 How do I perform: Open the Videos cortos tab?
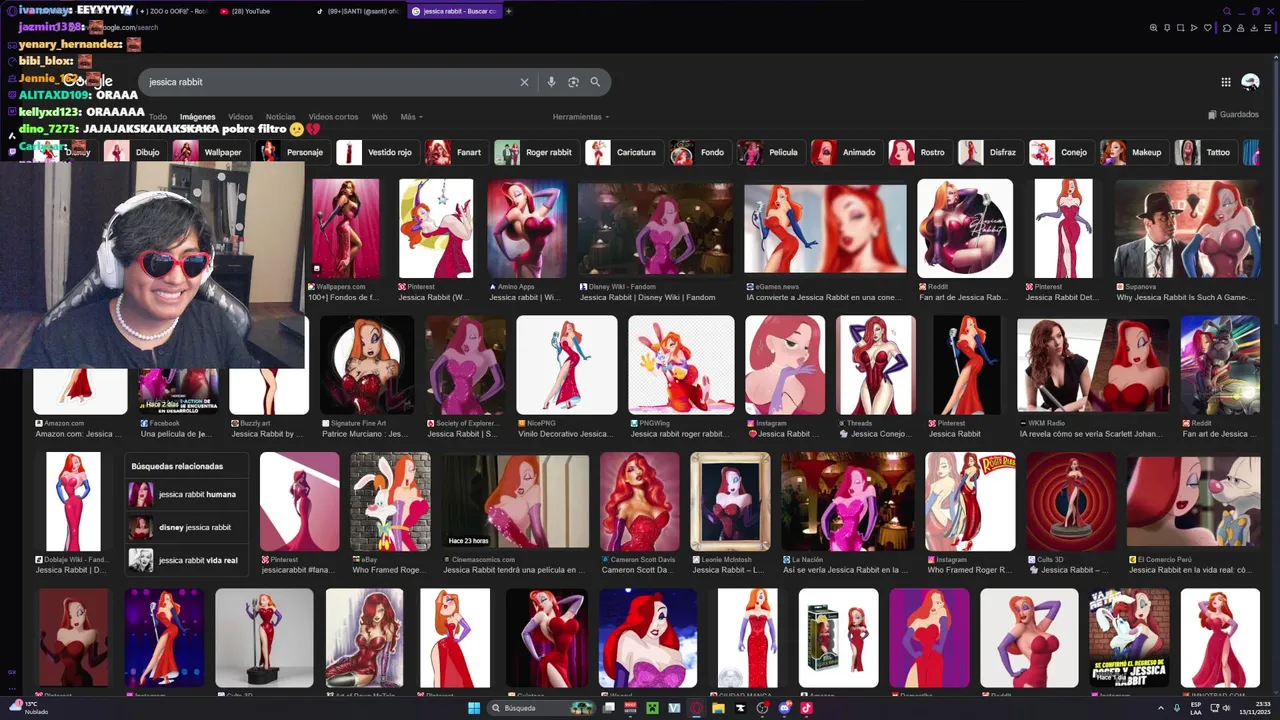[x=333, y=117]
